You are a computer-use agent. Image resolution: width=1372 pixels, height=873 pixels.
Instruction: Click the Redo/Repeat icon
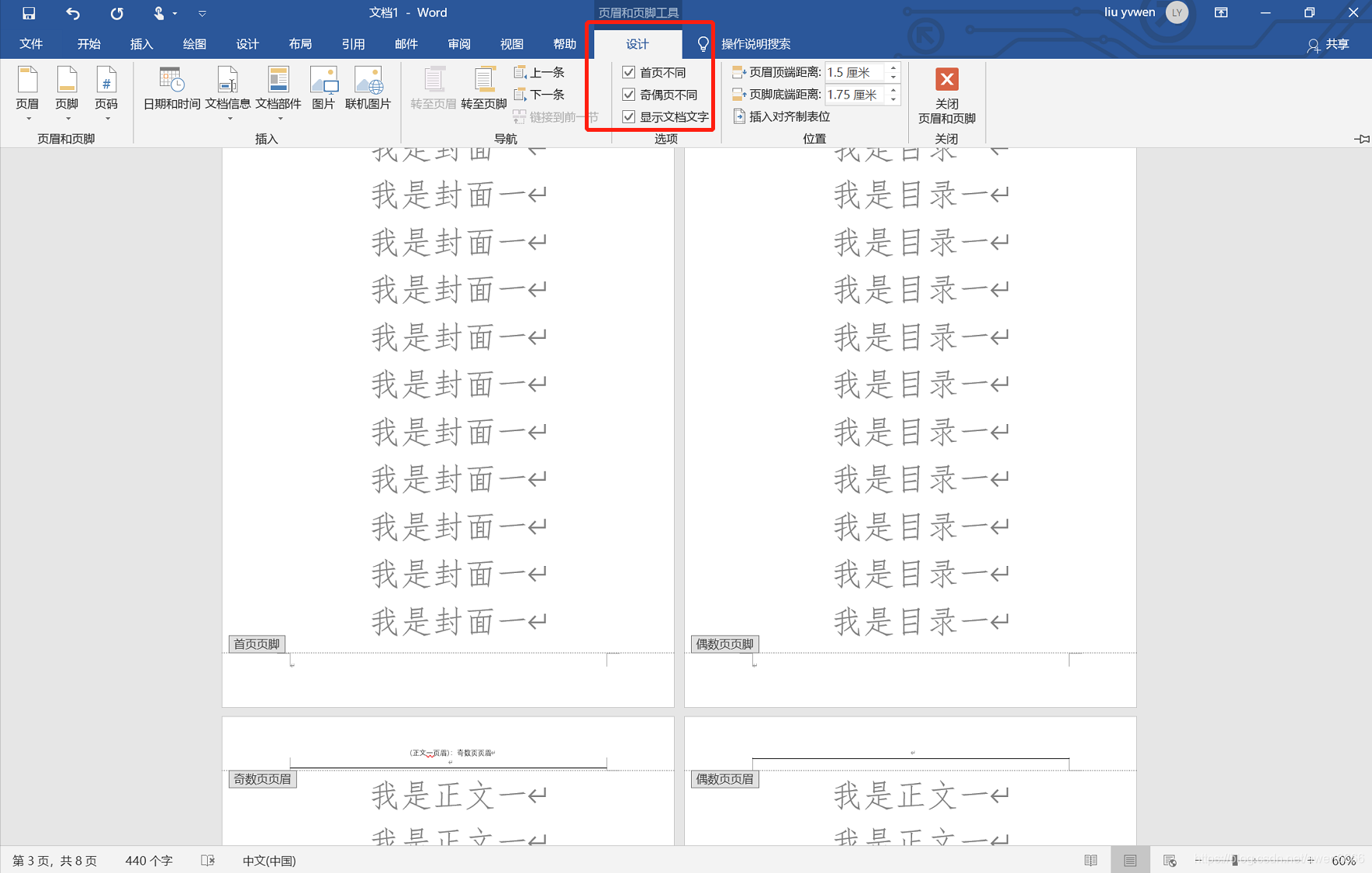coord(116,13)
